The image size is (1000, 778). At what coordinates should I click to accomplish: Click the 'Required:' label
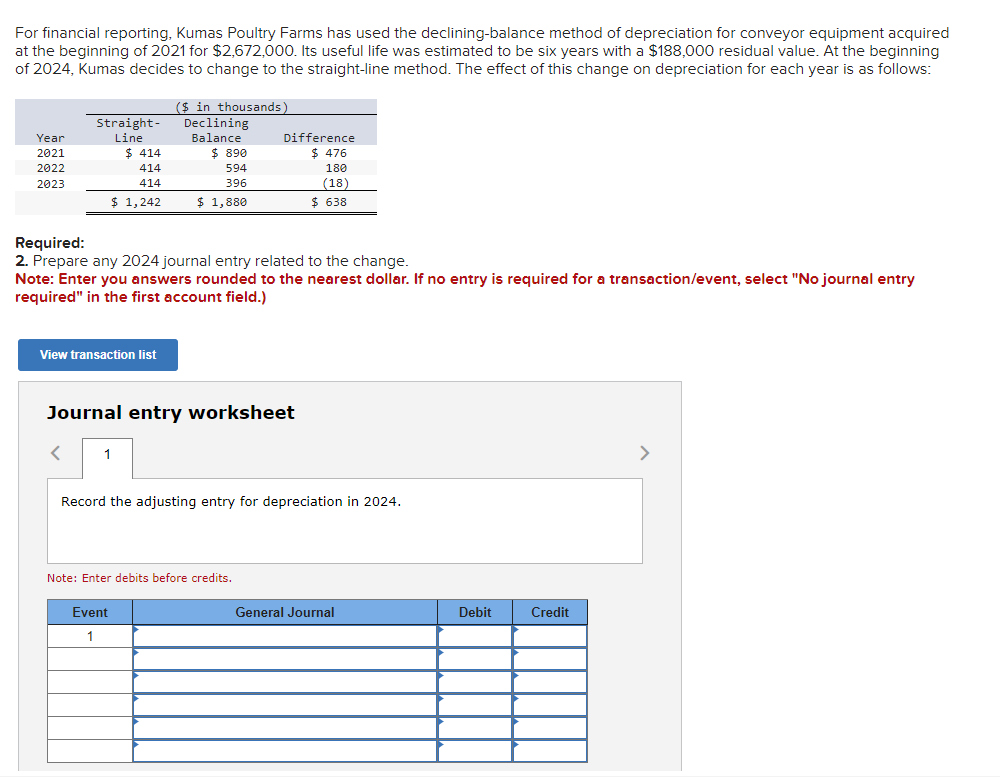(50, 243)
